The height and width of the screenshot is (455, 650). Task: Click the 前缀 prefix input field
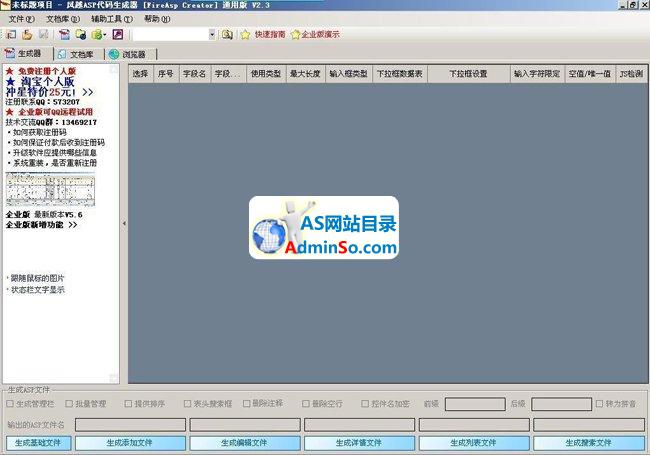[x=475, y=404]
